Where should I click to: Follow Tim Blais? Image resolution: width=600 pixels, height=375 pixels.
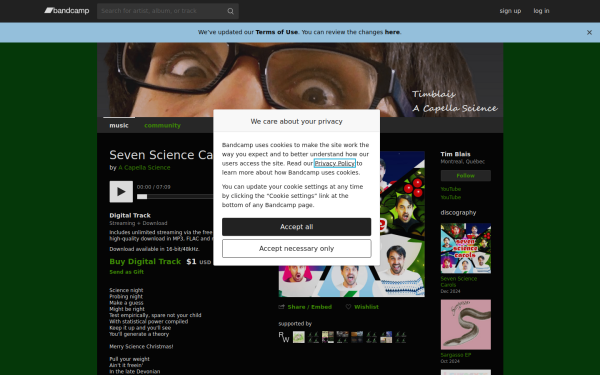(466, 176)
